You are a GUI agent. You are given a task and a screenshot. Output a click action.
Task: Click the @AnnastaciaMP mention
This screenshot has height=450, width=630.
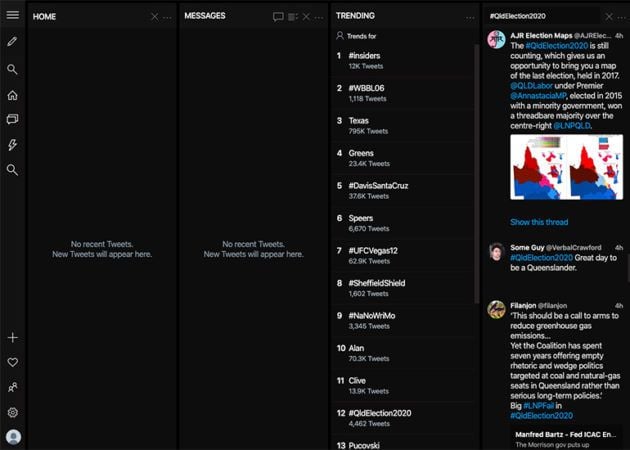[x=538, y=96]
